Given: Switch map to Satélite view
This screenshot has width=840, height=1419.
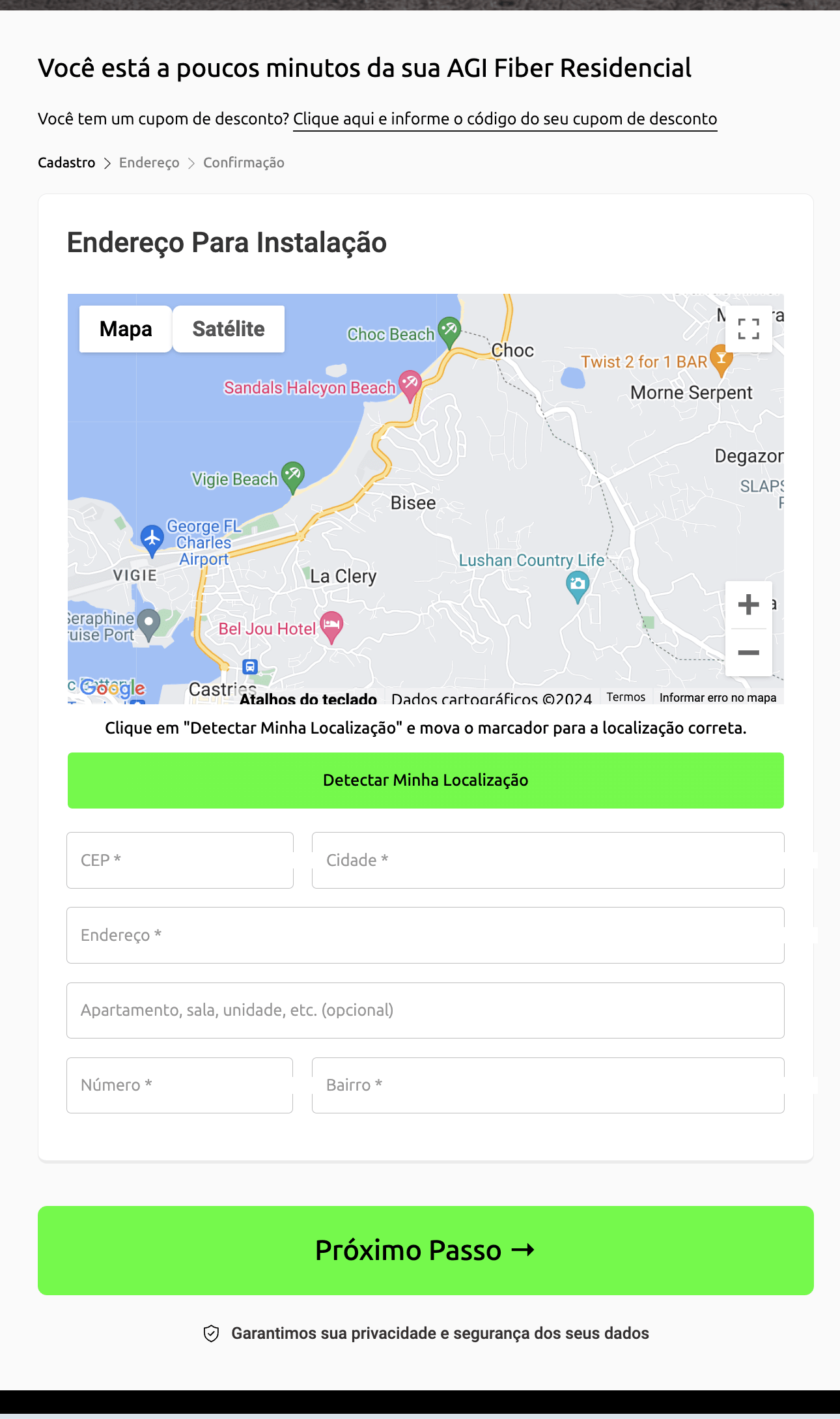Looking at the screenshot, I should pos(228,329).
